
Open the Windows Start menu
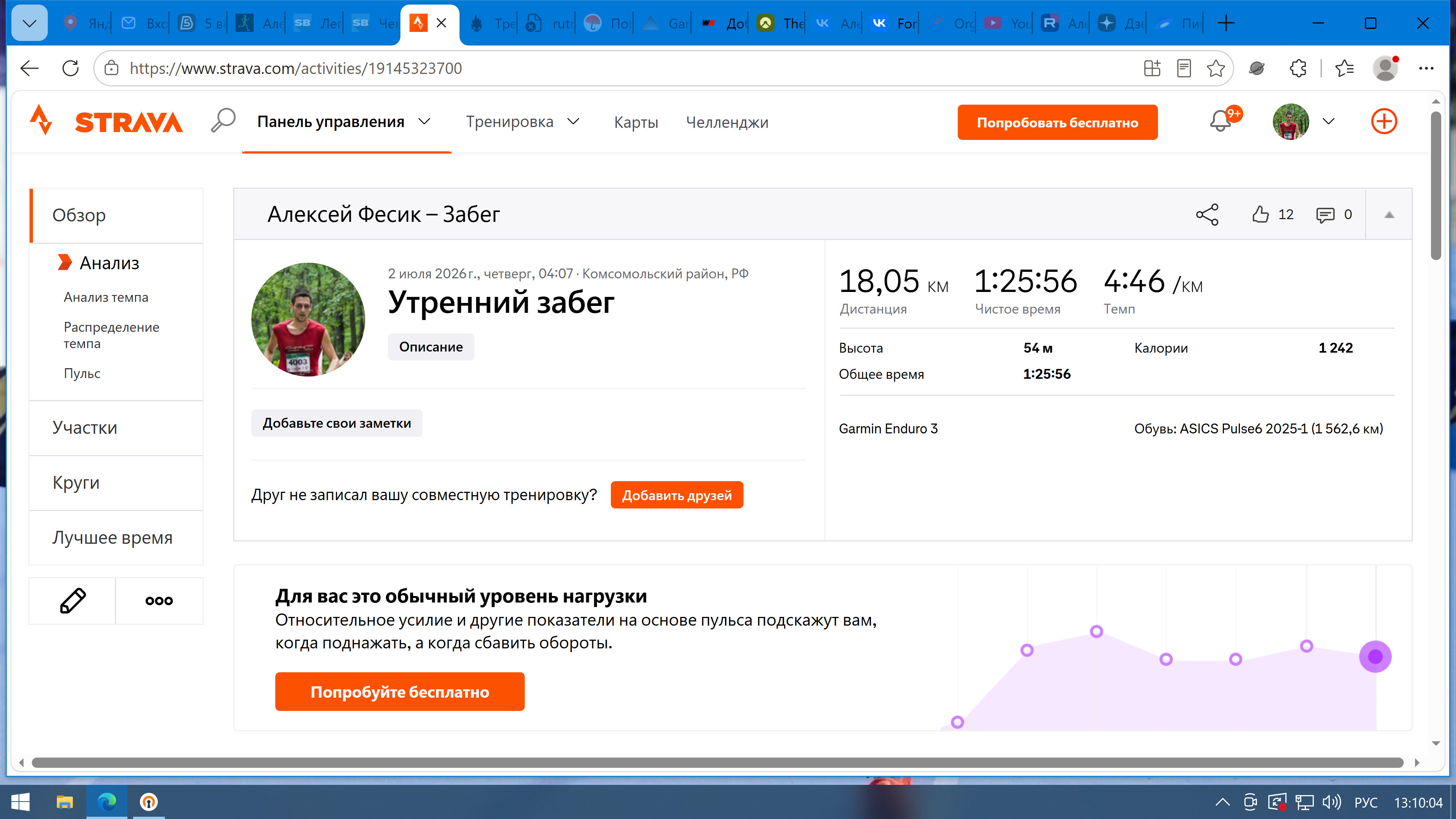[20, 802]
